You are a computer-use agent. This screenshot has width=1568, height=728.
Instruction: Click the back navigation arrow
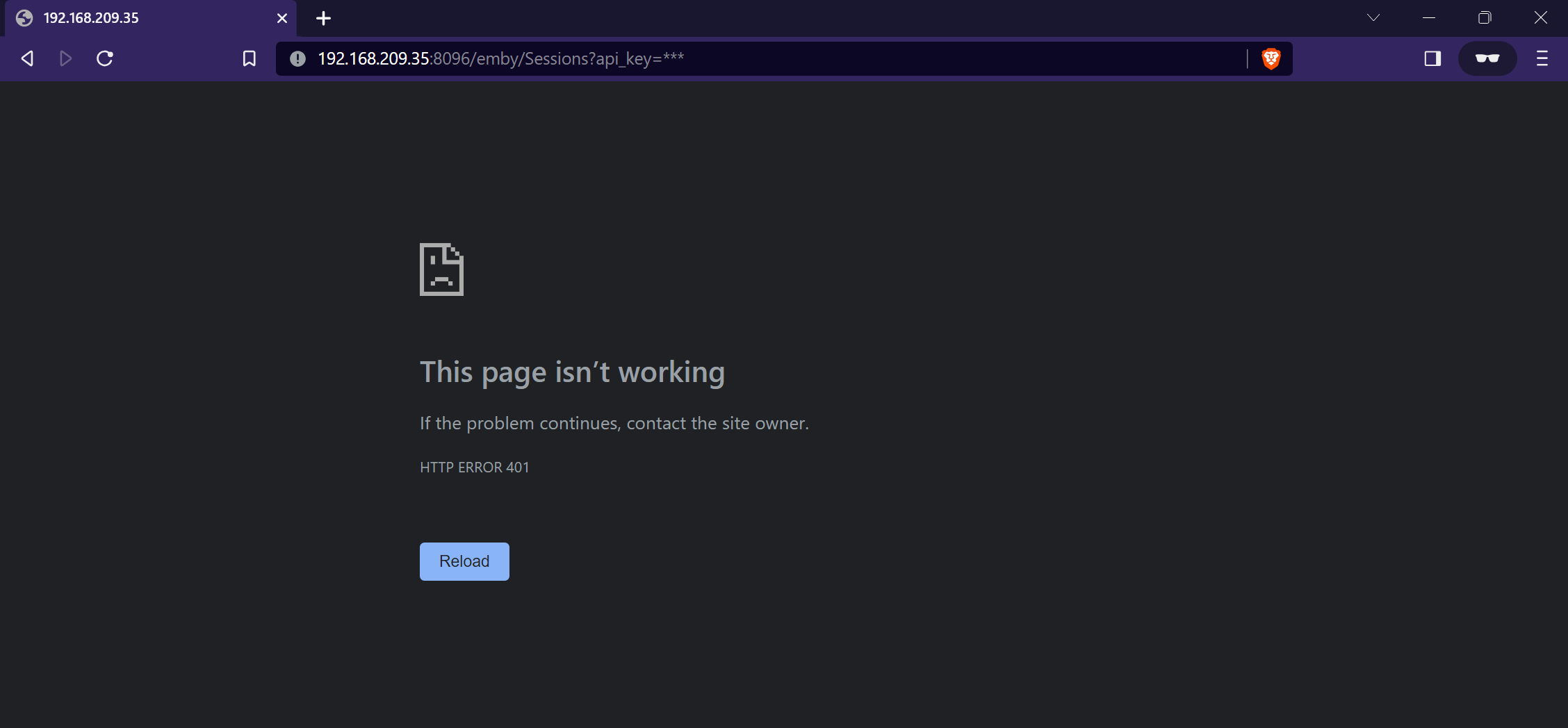pyautogui.click(x=26, y=58)
